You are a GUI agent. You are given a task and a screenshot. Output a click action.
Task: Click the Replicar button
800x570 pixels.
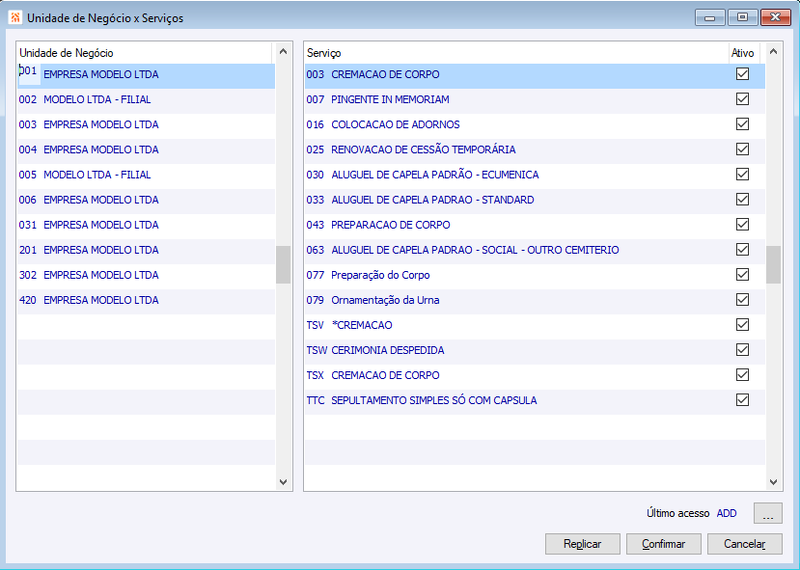point(582,544)
